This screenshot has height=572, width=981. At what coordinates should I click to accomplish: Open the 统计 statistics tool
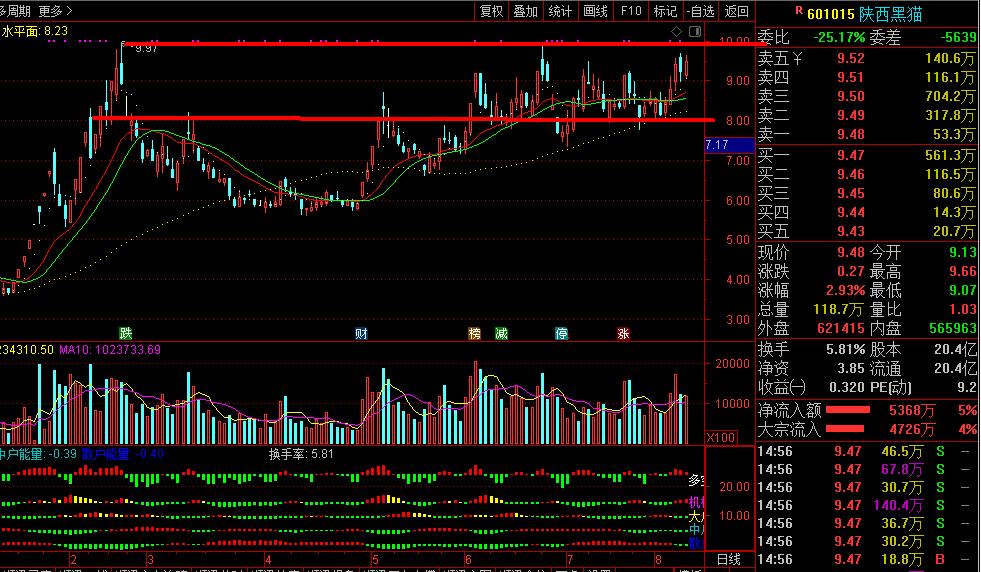560,11
